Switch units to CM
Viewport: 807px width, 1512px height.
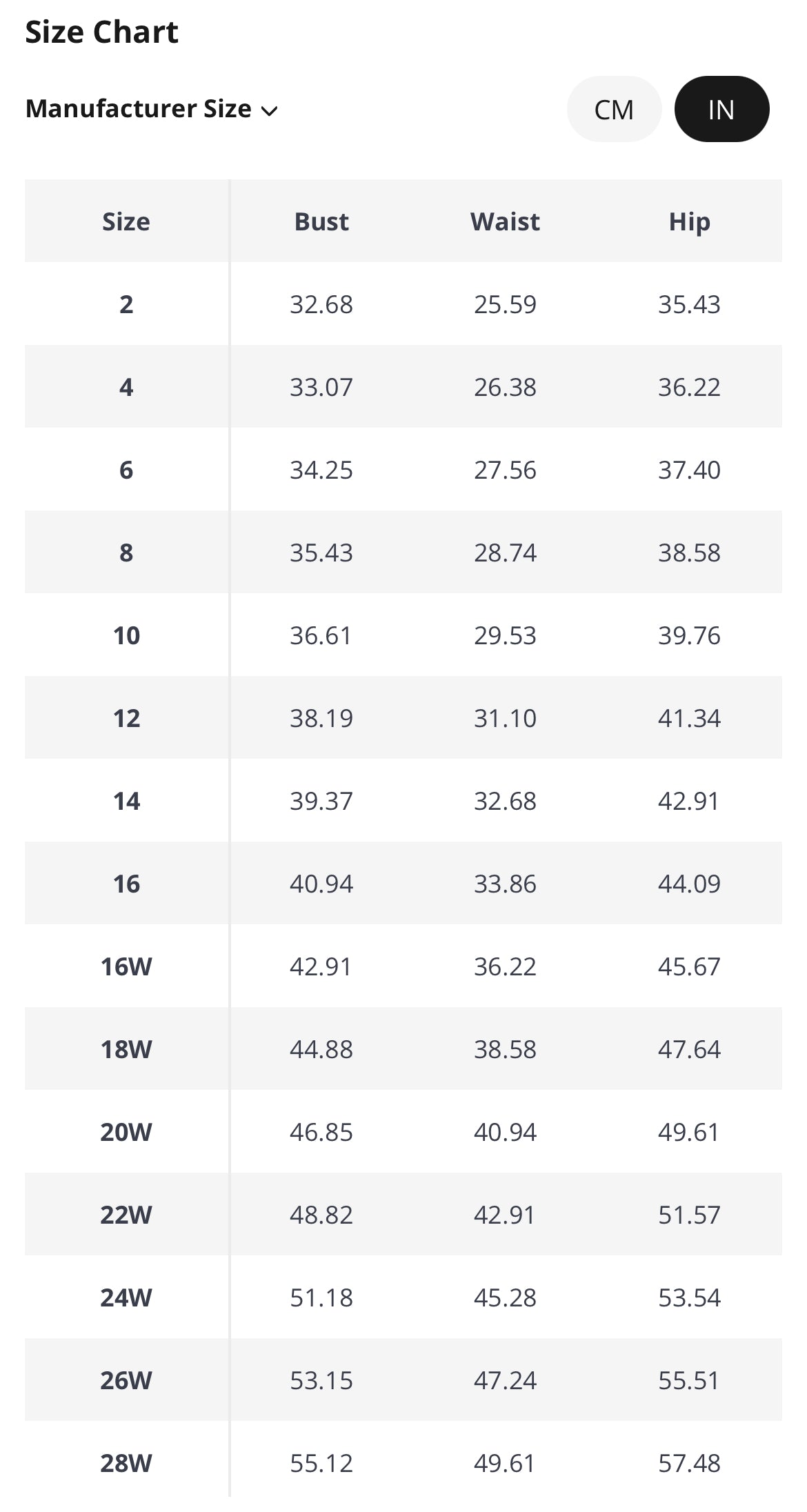[x=614, y=109]
